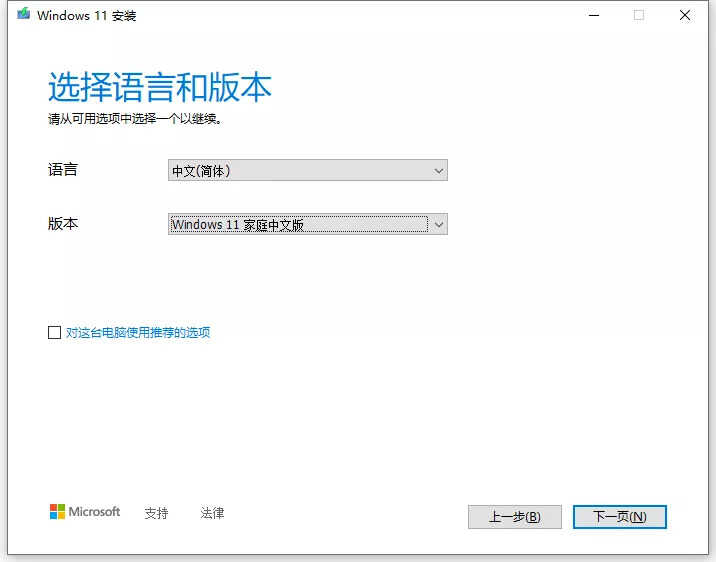Click the 语言 label
This screenshot has height=562, width=716.
63,170
